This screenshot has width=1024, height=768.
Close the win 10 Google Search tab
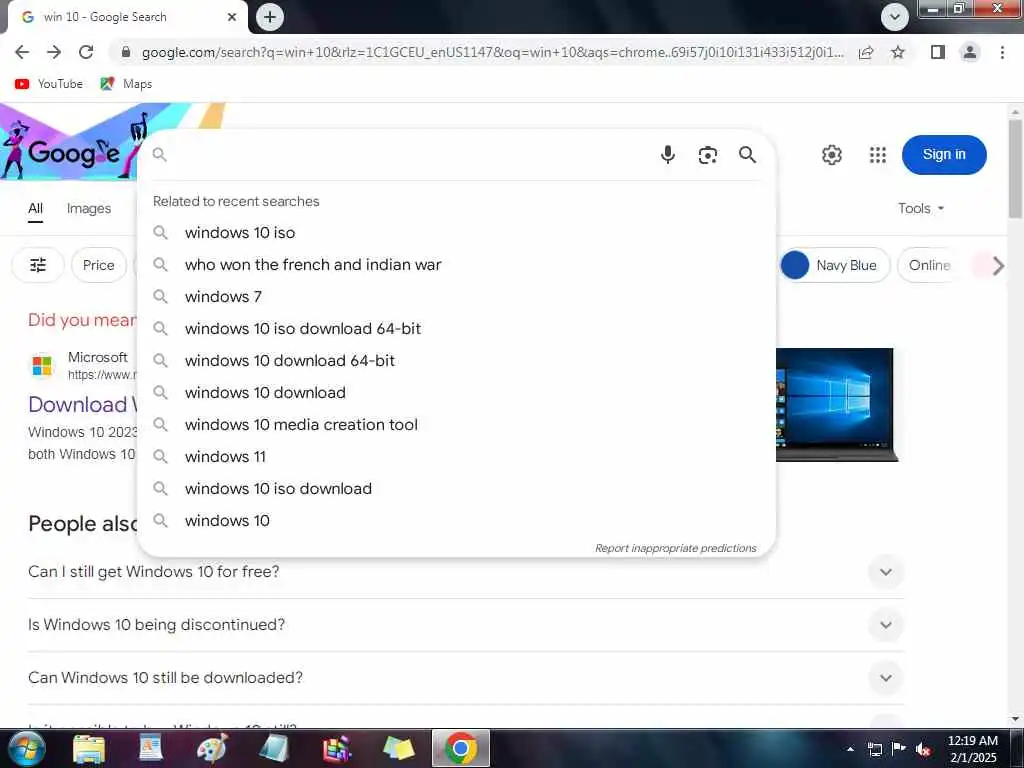point(232,17)
